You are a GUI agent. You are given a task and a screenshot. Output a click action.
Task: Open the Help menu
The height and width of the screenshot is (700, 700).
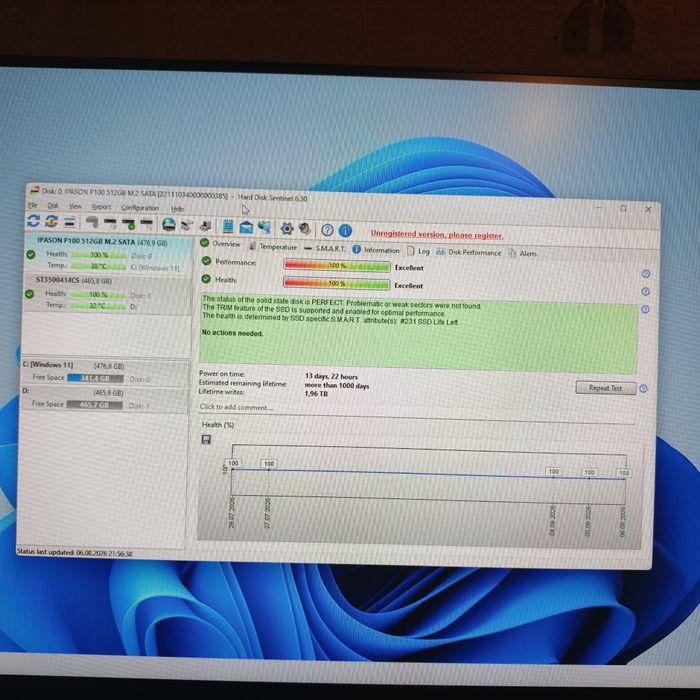click(x=177, y=208)
